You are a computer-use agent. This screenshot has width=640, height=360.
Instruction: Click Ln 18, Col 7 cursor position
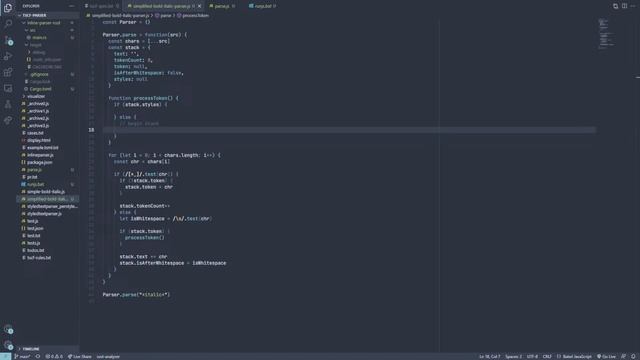pos(489,356)
